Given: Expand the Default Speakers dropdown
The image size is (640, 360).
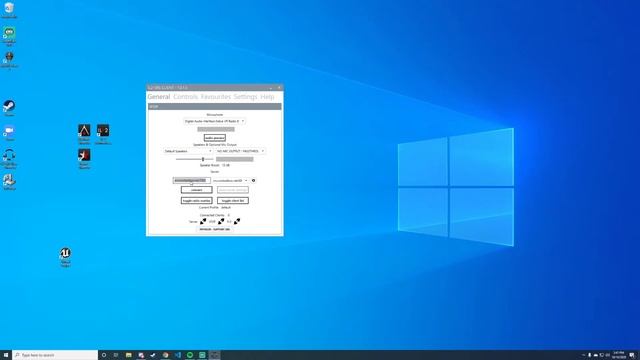Looking at the screenshot, I should (188, 151).
